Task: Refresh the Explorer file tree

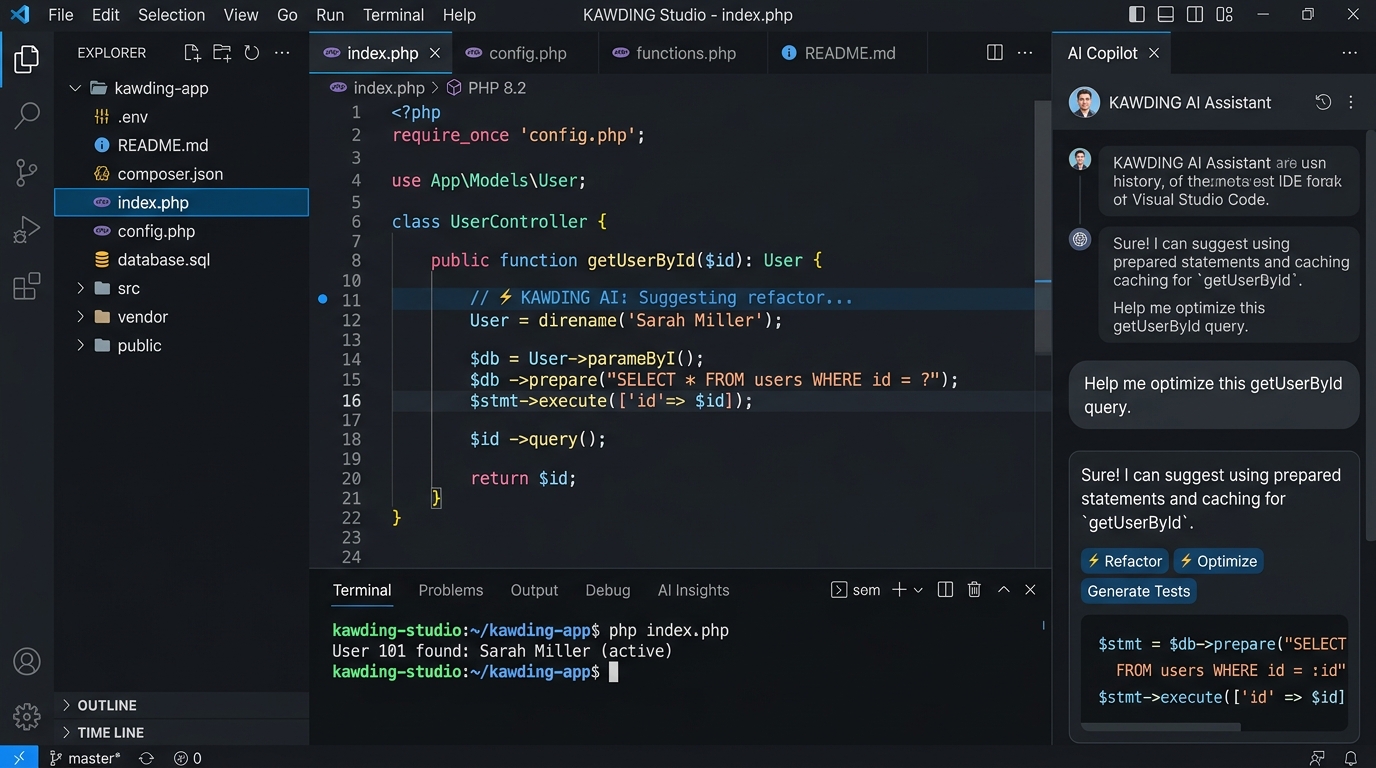Action: click(x=252, y=53)
